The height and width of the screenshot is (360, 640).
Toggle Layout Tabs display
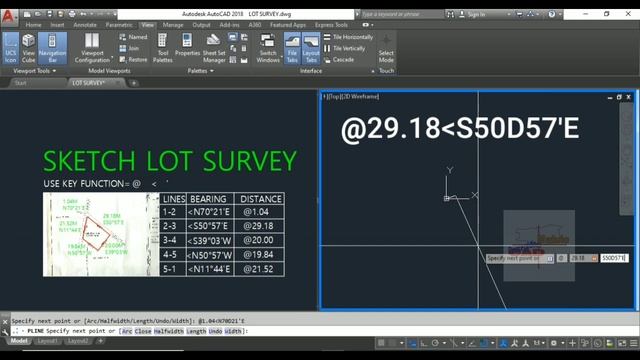coord(311,48)
